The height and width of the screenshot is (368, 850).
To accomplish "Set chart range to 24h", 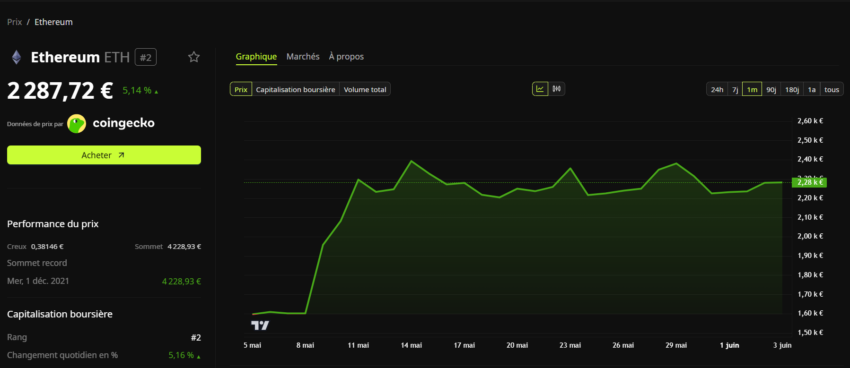I will pyautogui.click(x=717, y=89).
